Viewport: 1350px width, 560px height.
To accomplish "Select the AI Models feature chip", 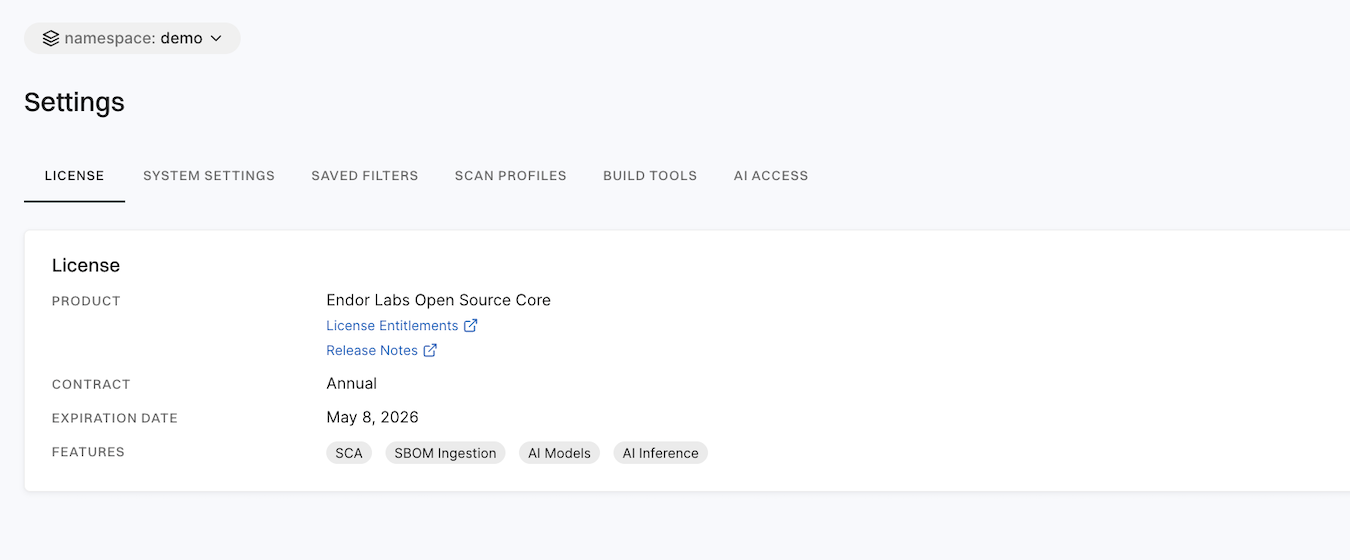I will point(559,453).
